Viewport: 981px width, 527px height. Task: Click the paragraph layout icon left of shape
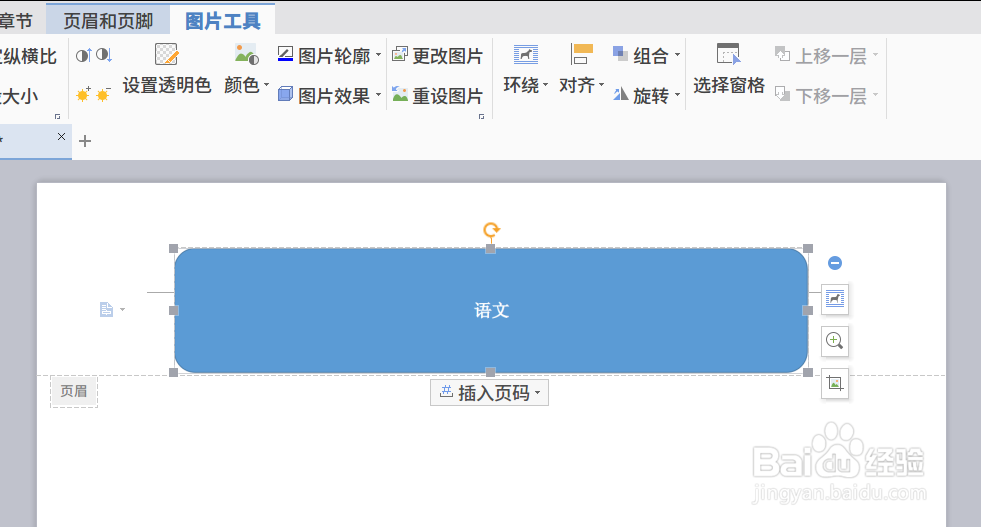point(106,309)
